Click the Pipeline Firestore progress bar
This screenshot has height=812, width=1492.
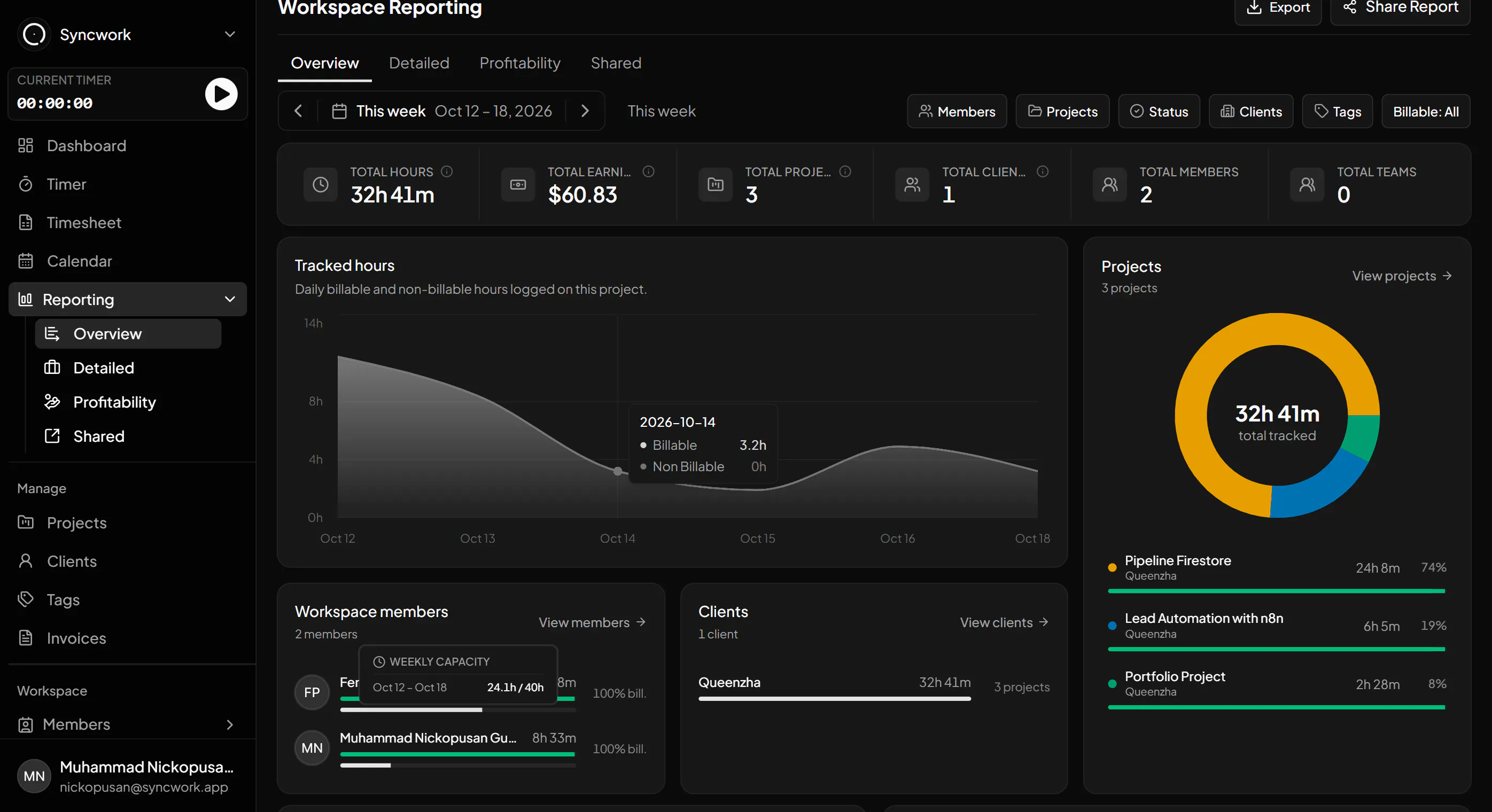(x=1276, y=591)
